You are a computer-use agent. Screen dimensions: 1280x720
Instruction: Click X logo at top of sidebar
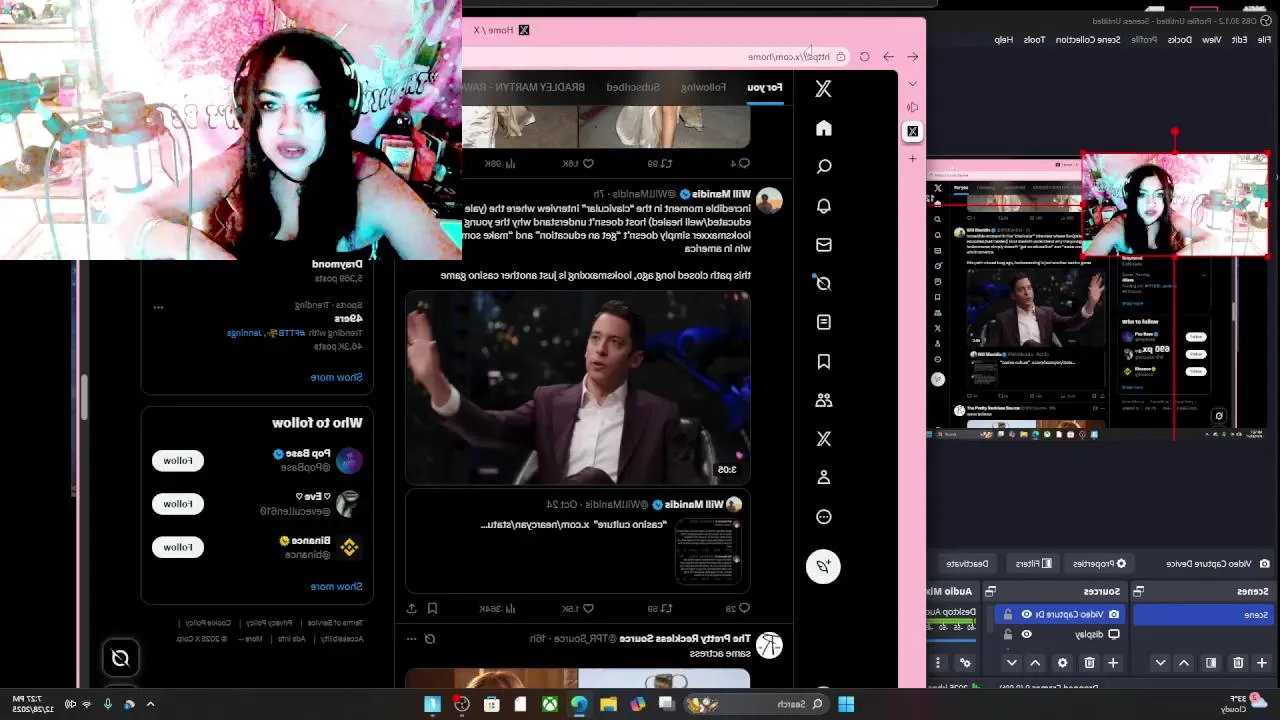coord(823,89)
